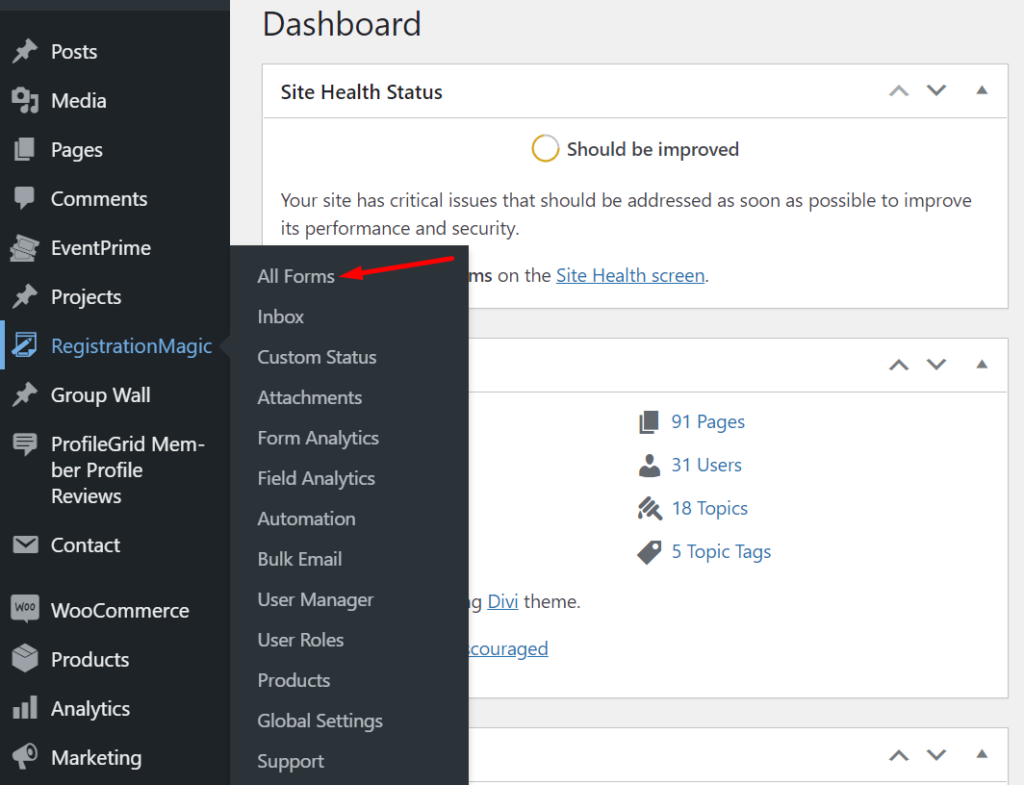Viewport: 1024px width, 785px height.
Task: Open Media library via its camera icon
Action: tap(25, 100)
